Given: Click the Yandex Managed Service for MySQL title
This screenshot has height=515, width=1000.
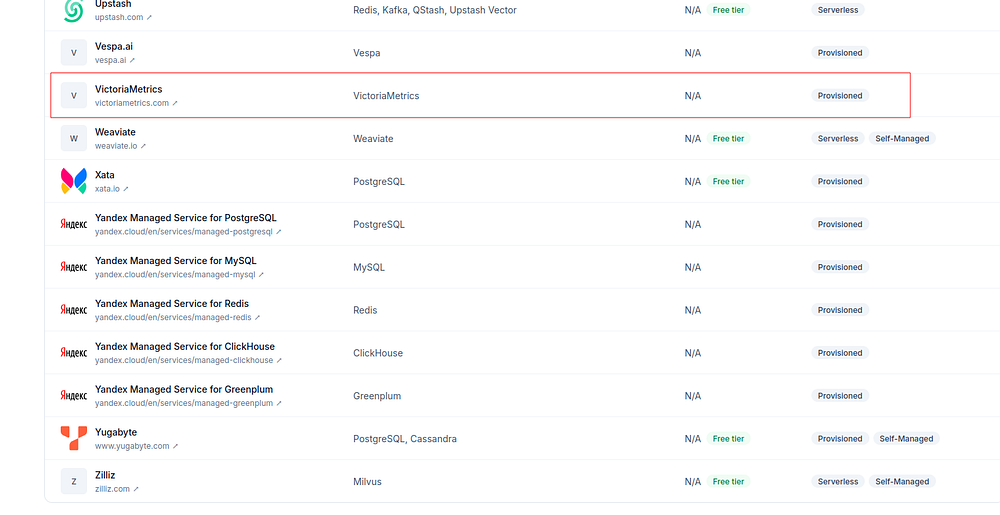Looking at the screenshot, I should tap(175, 261).
